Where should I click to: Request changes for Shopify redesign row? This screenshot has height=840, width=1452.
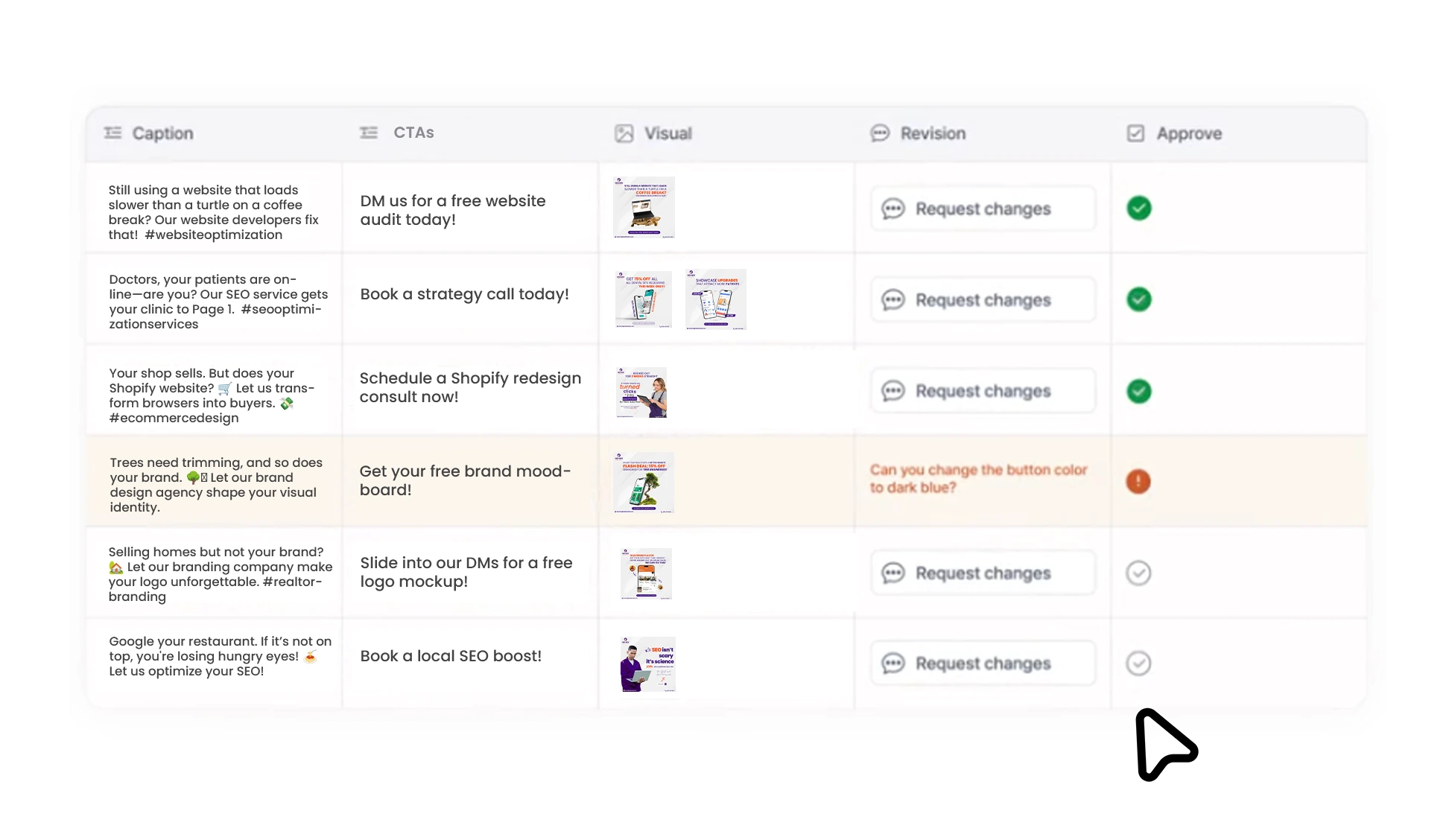983,391
